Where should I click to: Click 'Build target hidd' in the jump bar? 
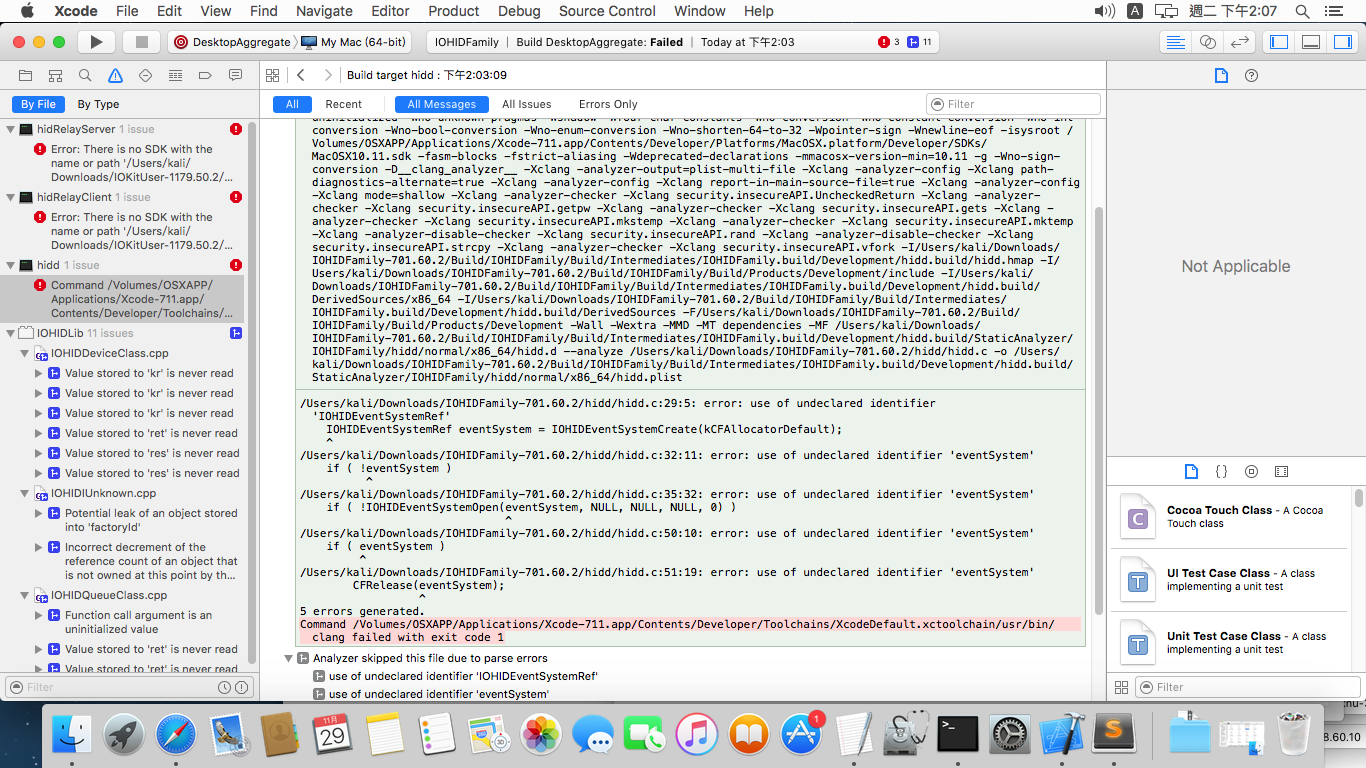click(x=427, y=75)
